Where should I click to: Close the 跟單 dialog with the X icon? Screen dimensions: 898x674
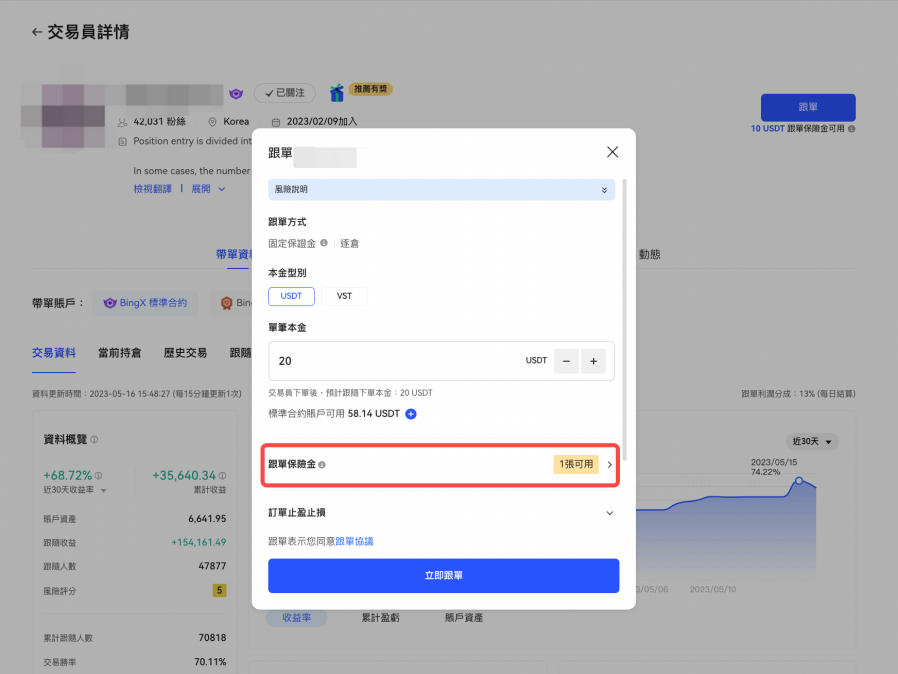pos(612,152)
